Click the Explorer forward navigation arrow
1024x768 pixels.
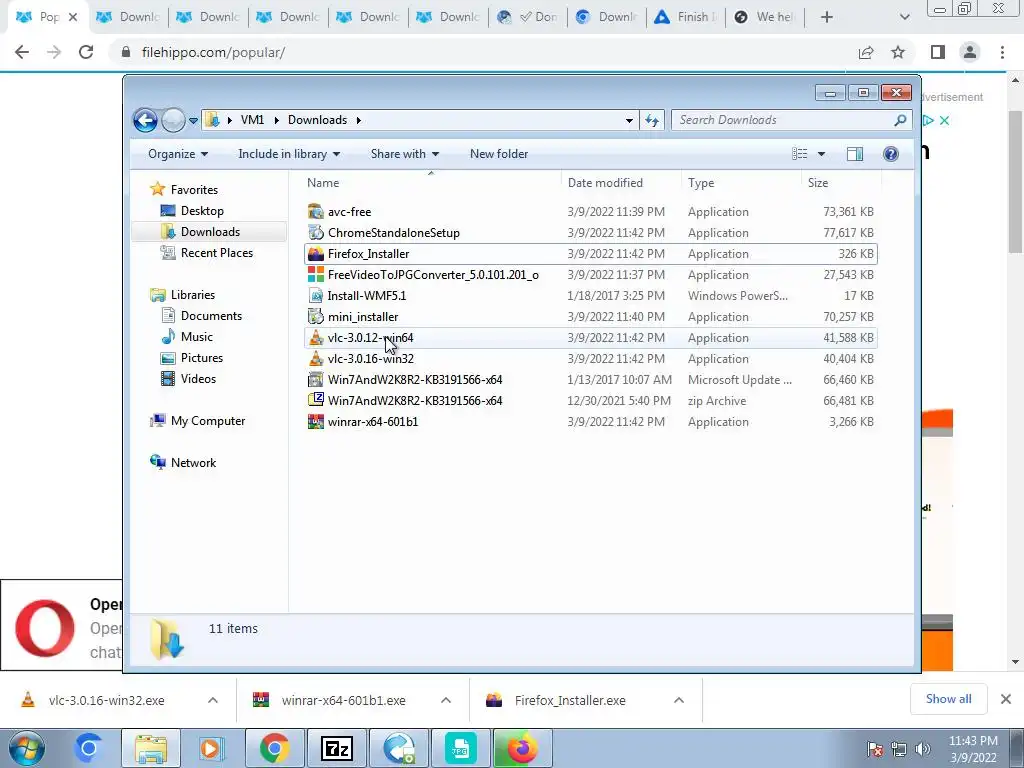tap(173, 120)
